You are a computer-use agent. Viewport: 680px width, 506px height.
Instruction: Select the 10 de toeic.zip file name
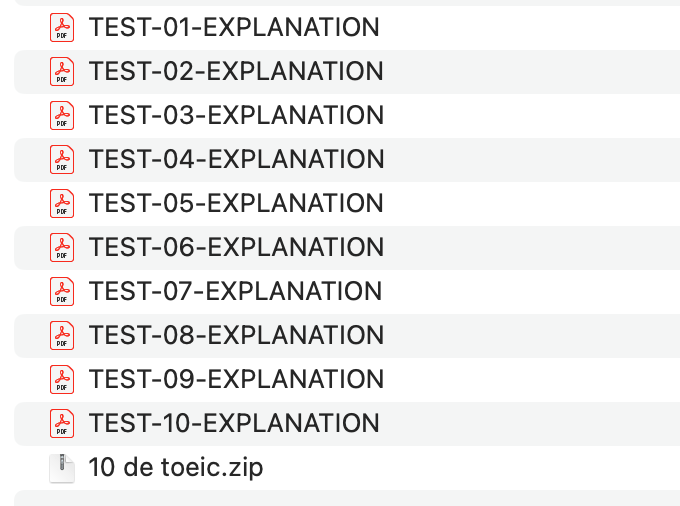(176, 468)
